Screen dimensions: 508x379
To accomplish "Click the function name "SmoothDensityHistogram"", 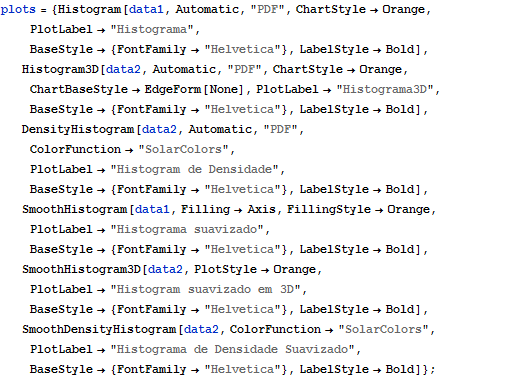I will [x=99, y=329].
